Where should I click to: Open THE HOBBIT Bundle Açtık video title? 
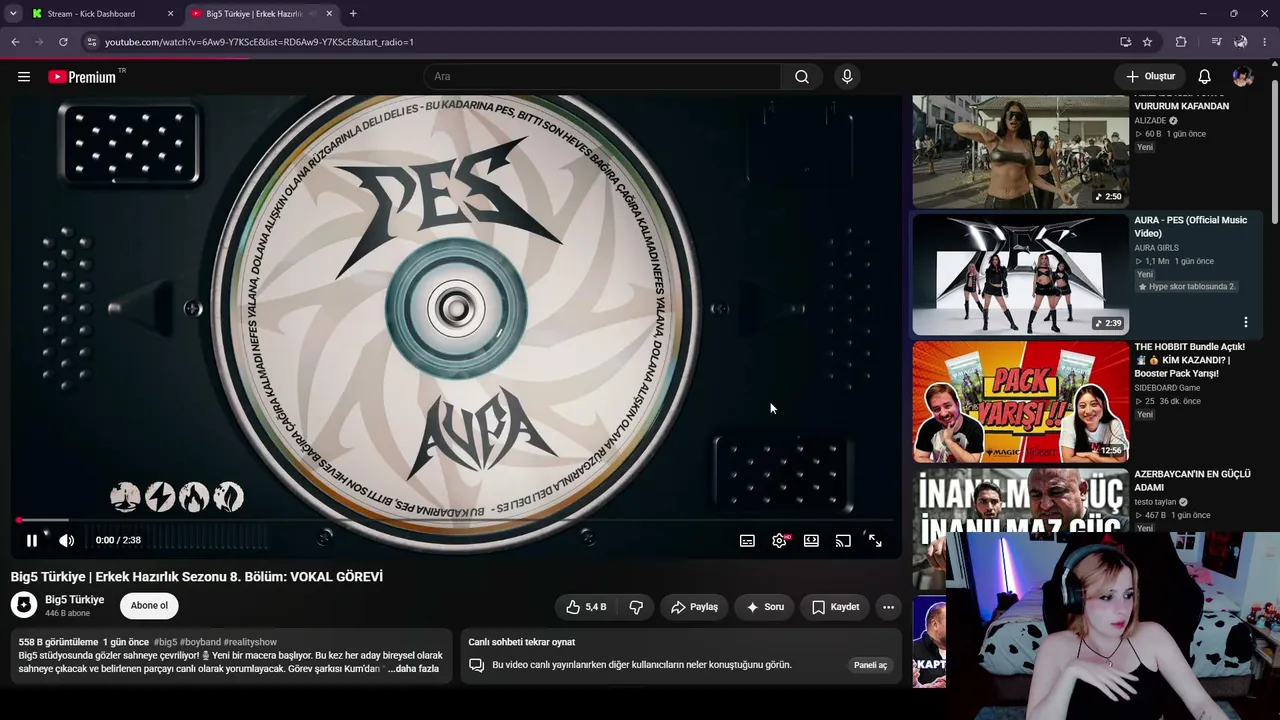point(1189,360)
